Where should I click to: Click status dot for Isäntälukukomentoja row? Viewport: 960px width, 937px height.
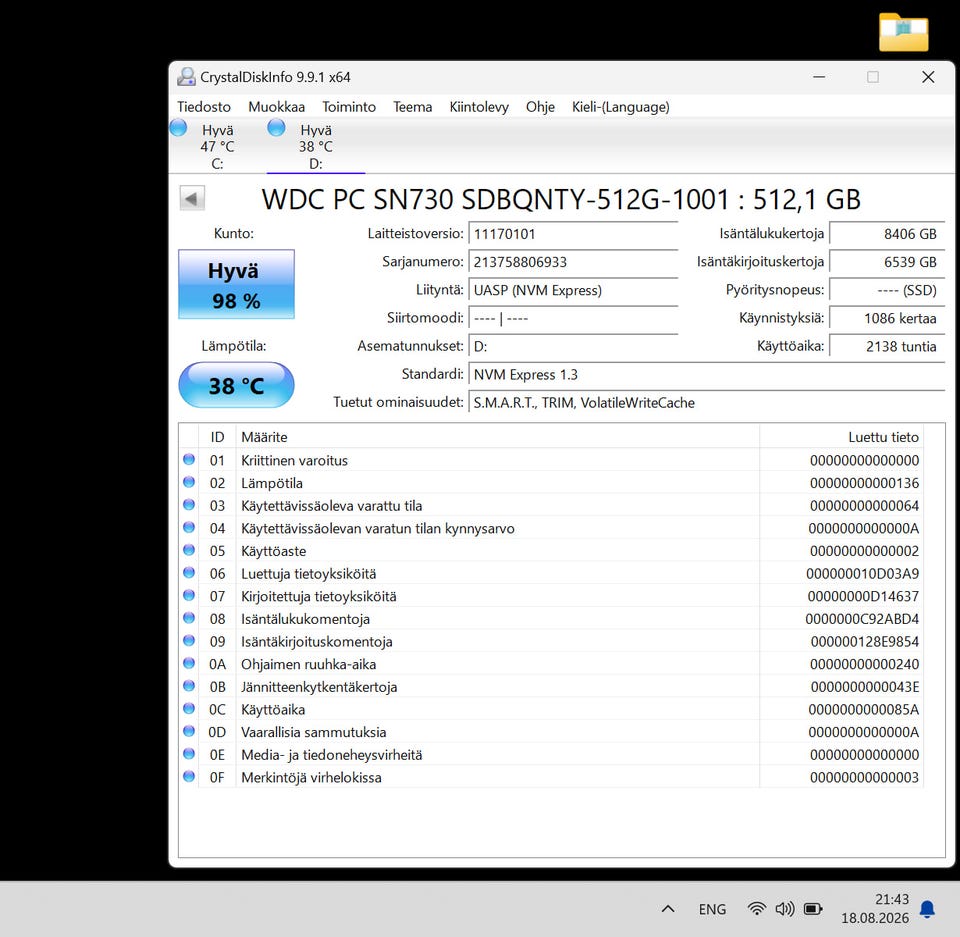(x=189, y=618)
